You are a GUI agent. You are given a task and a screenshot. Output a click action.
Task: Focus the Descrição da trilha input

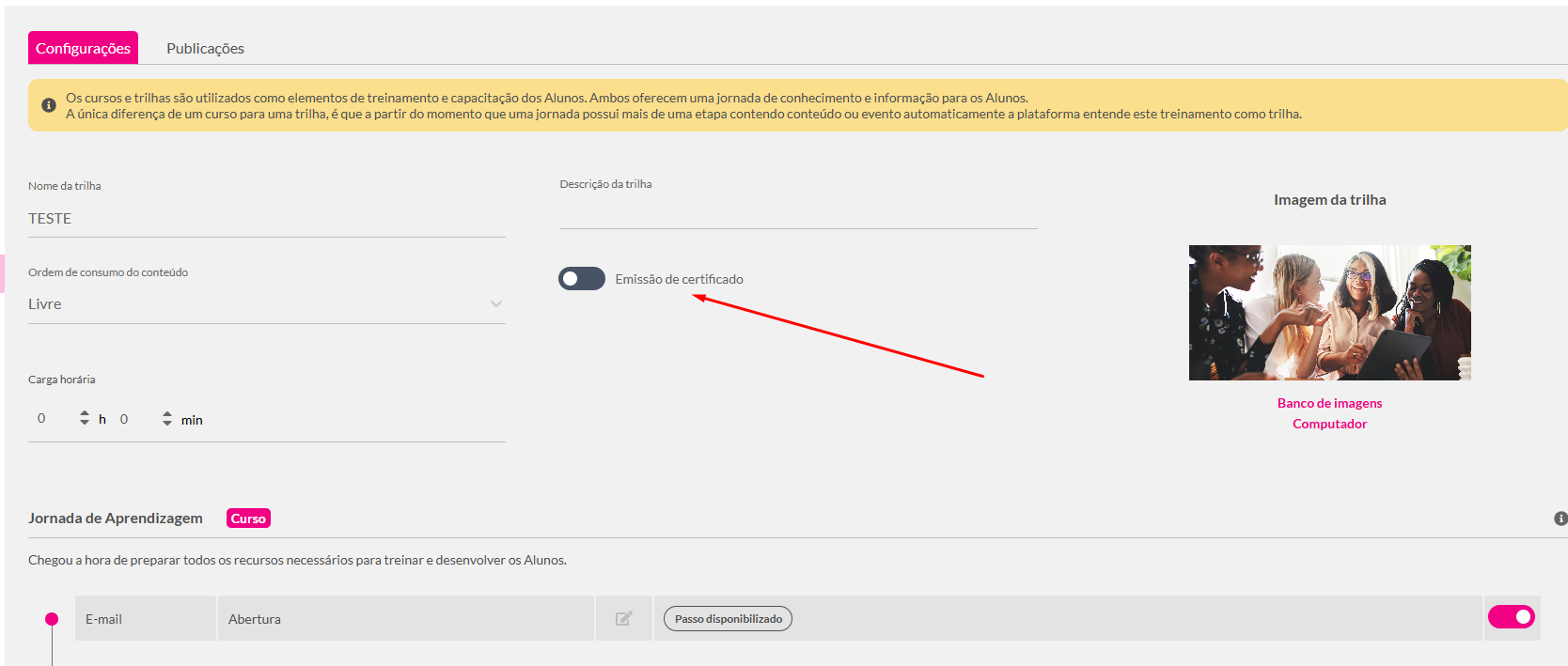[797, 213]
